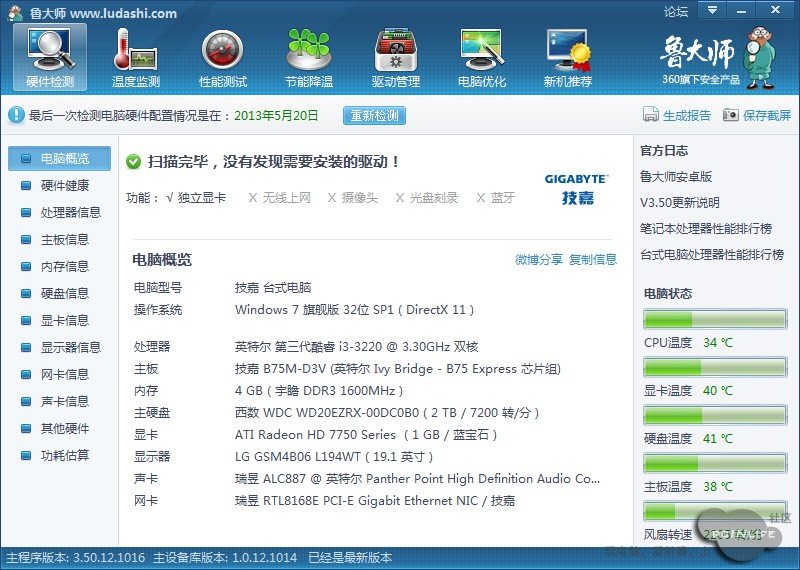Click the 主程序版本 status bar entry
This screenshot has height=570, width=800.
[x=76, y=557]
